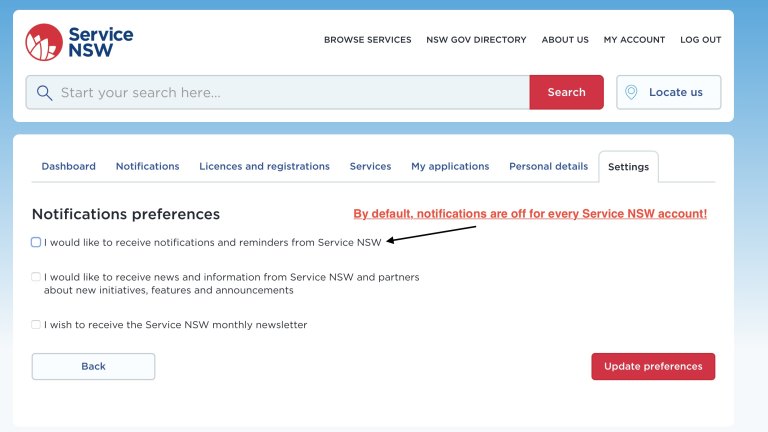Switch to the Services tab

click(370, 167)
